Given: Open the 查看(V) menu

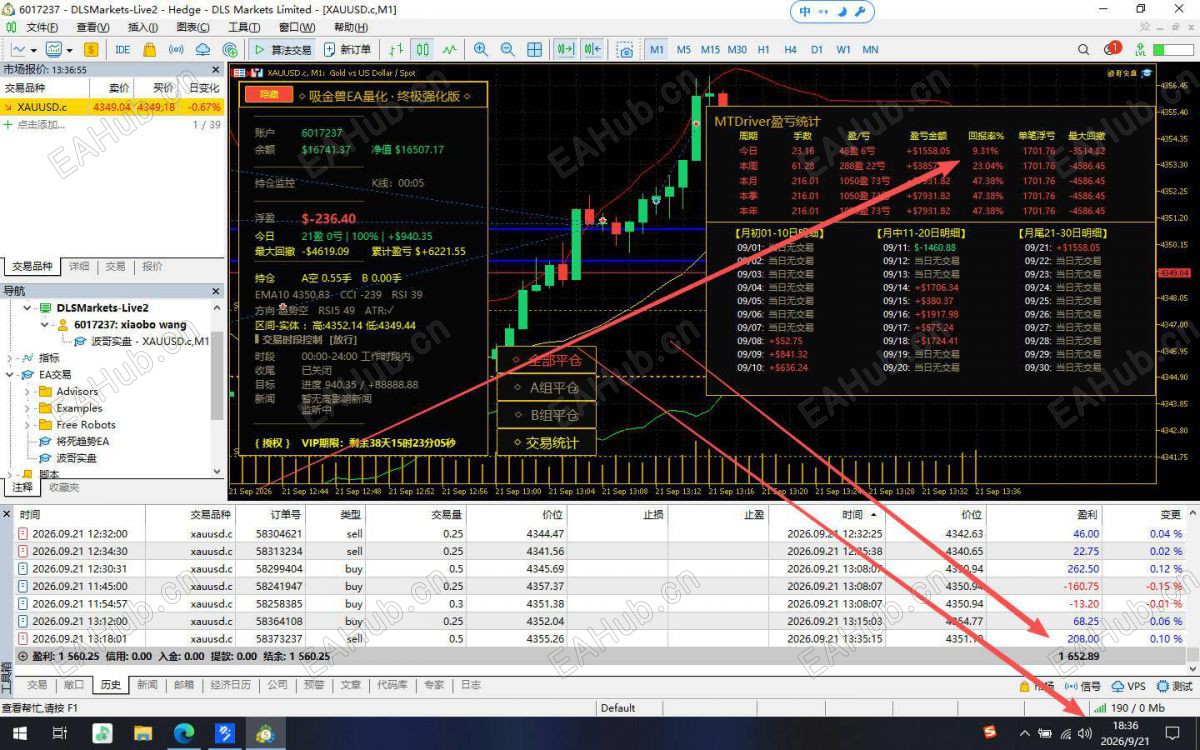Looking at the screenshot, I should coord(93,27).
